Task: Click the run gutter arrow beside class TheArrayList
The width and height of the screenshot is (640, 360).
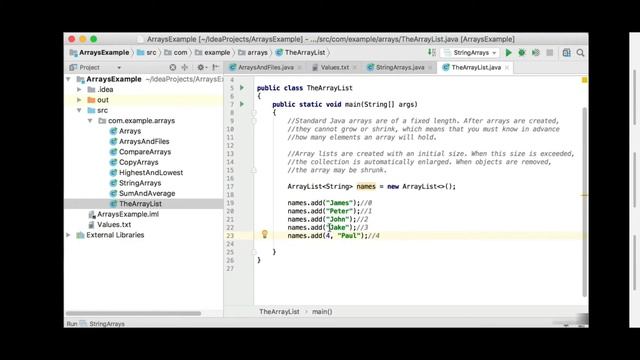Action: (242, 88)
